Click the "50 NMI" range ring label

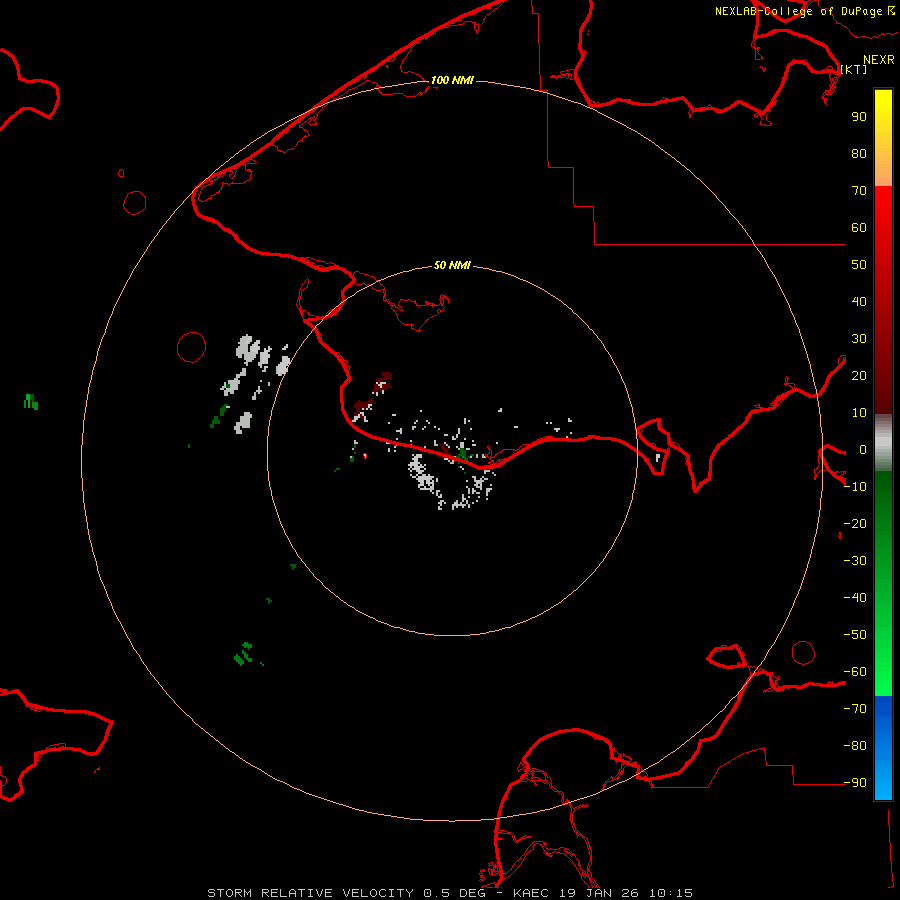tap(452, 265)
